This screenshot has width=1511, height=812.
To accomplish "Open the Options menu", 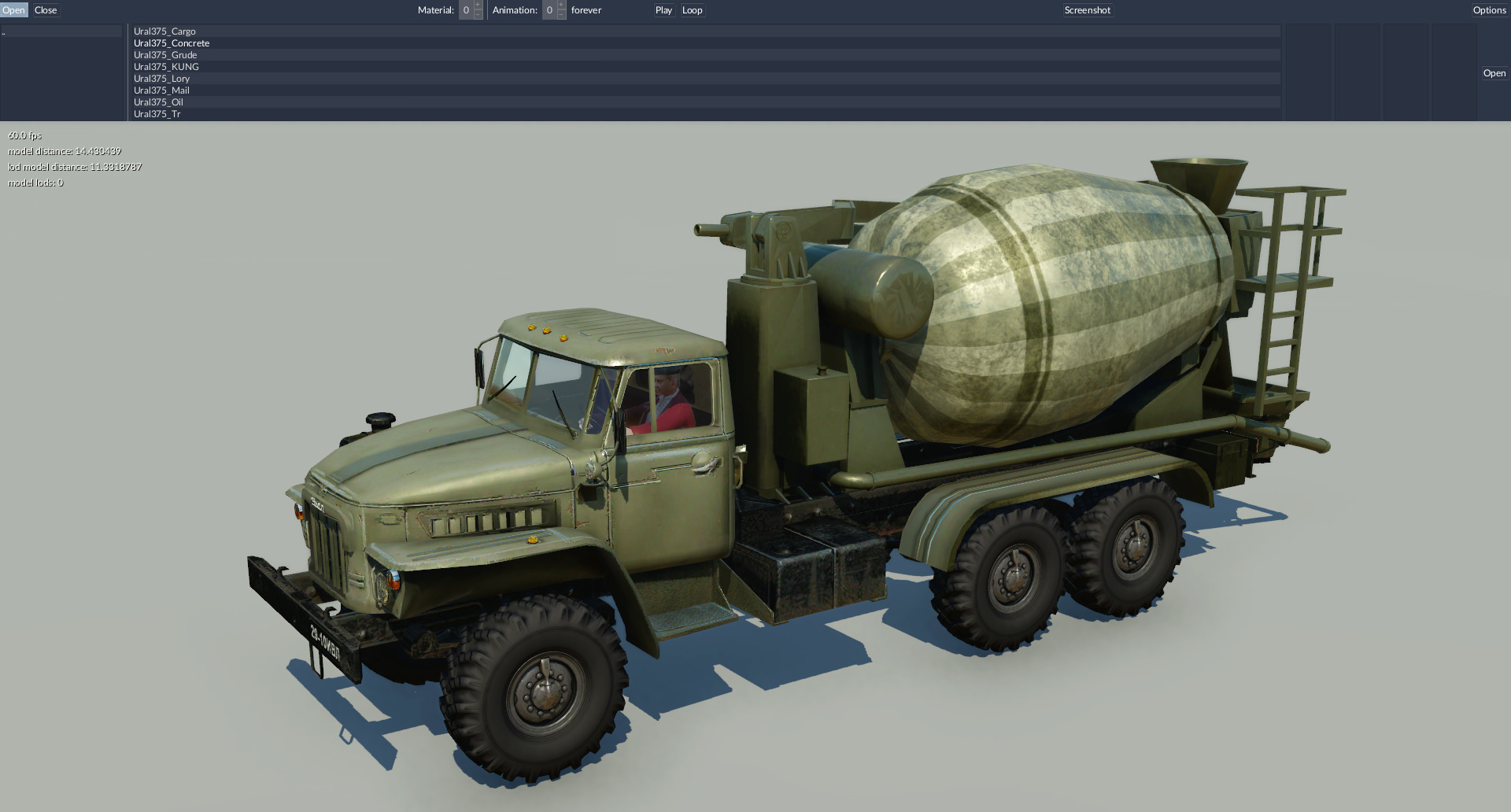I will point(1490,10).
